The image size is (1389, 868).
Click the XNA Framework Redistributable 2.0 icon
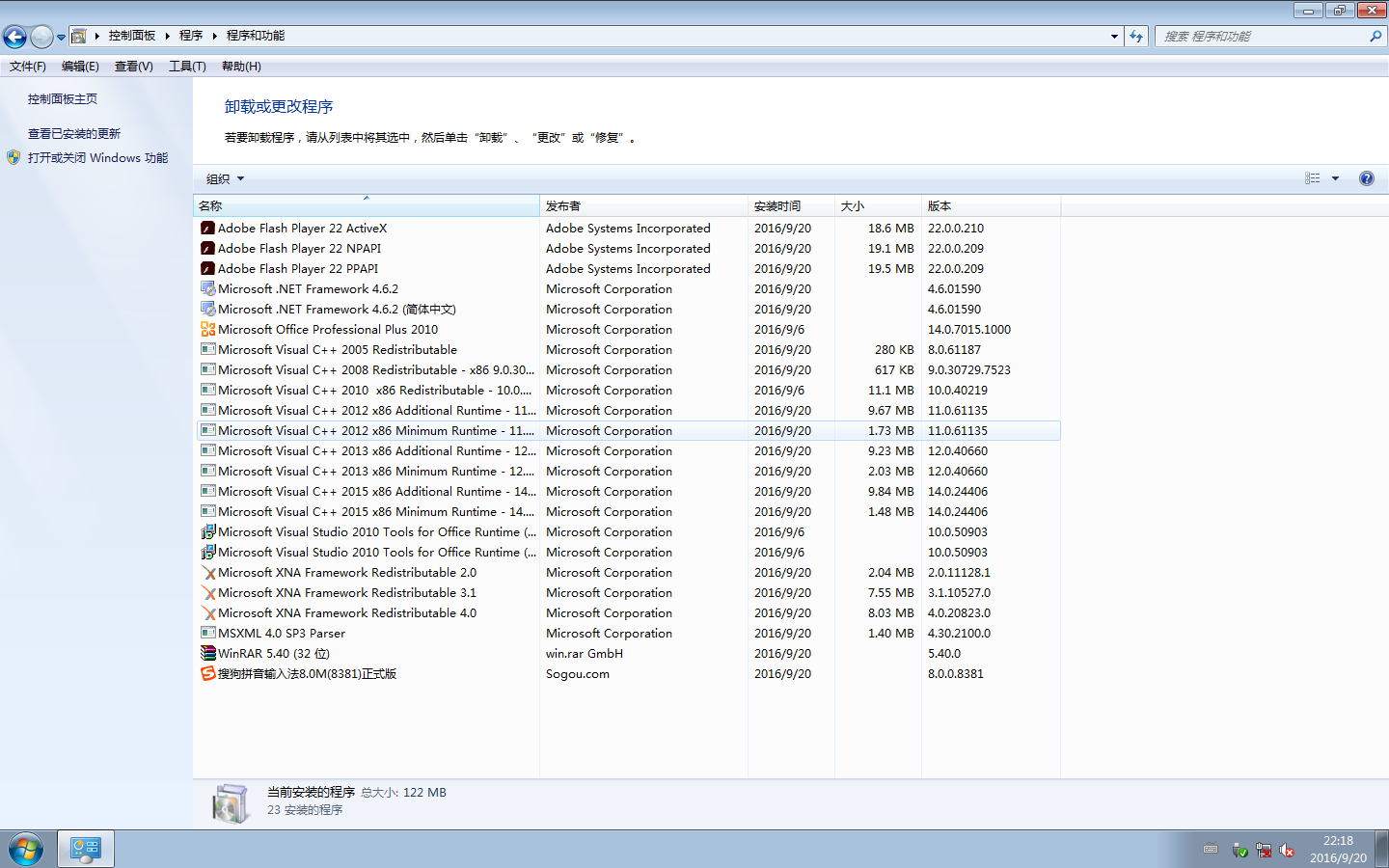207,573
